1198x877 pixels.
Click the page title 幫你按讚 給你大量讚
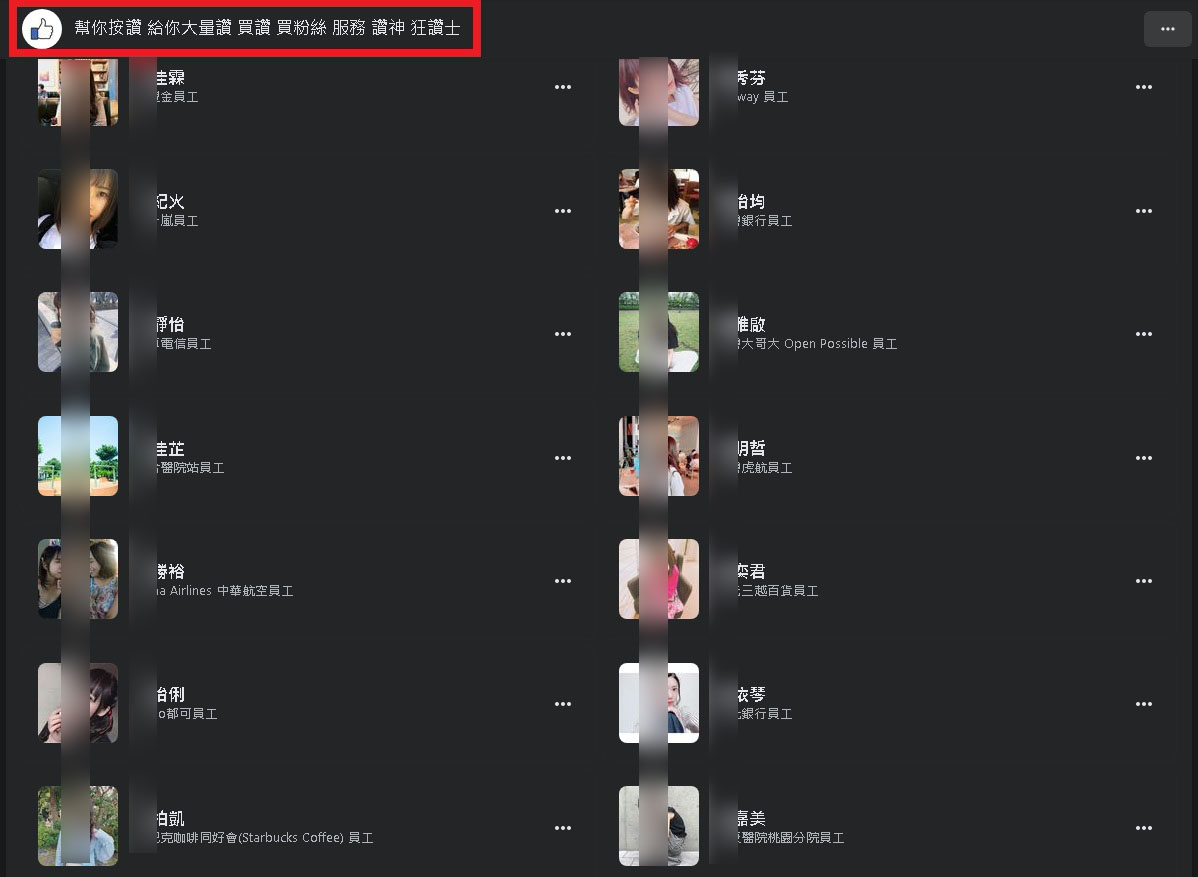(153, 28)
